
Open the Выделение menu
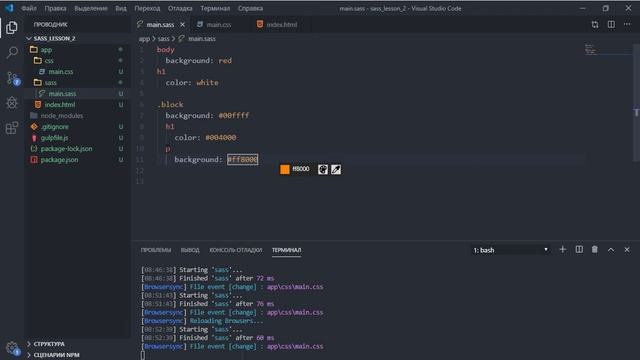(91, 8)
